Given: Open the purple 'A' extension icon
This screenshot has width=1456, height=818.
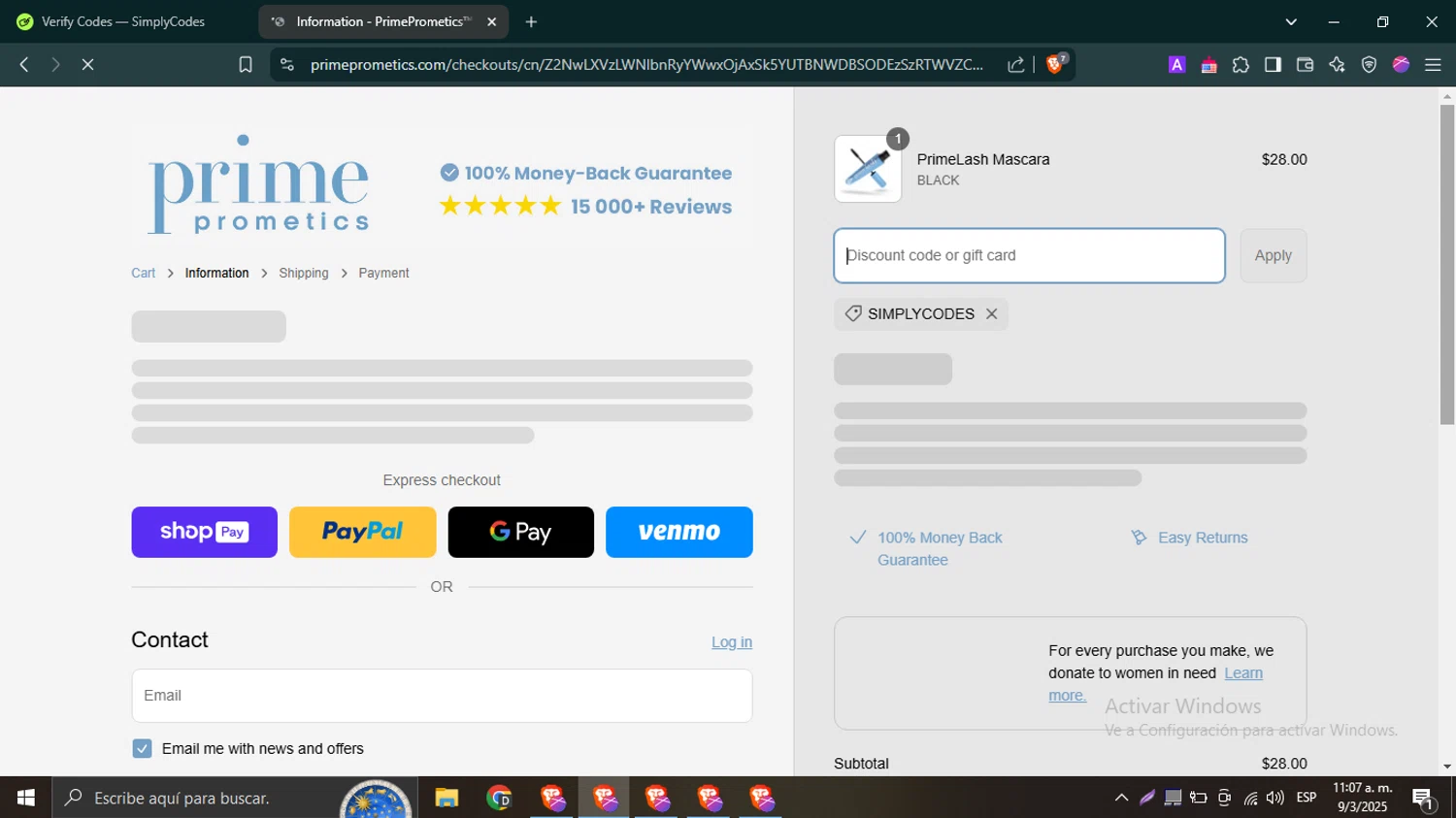Looking at the screenshot, I should pos(1176,64).
